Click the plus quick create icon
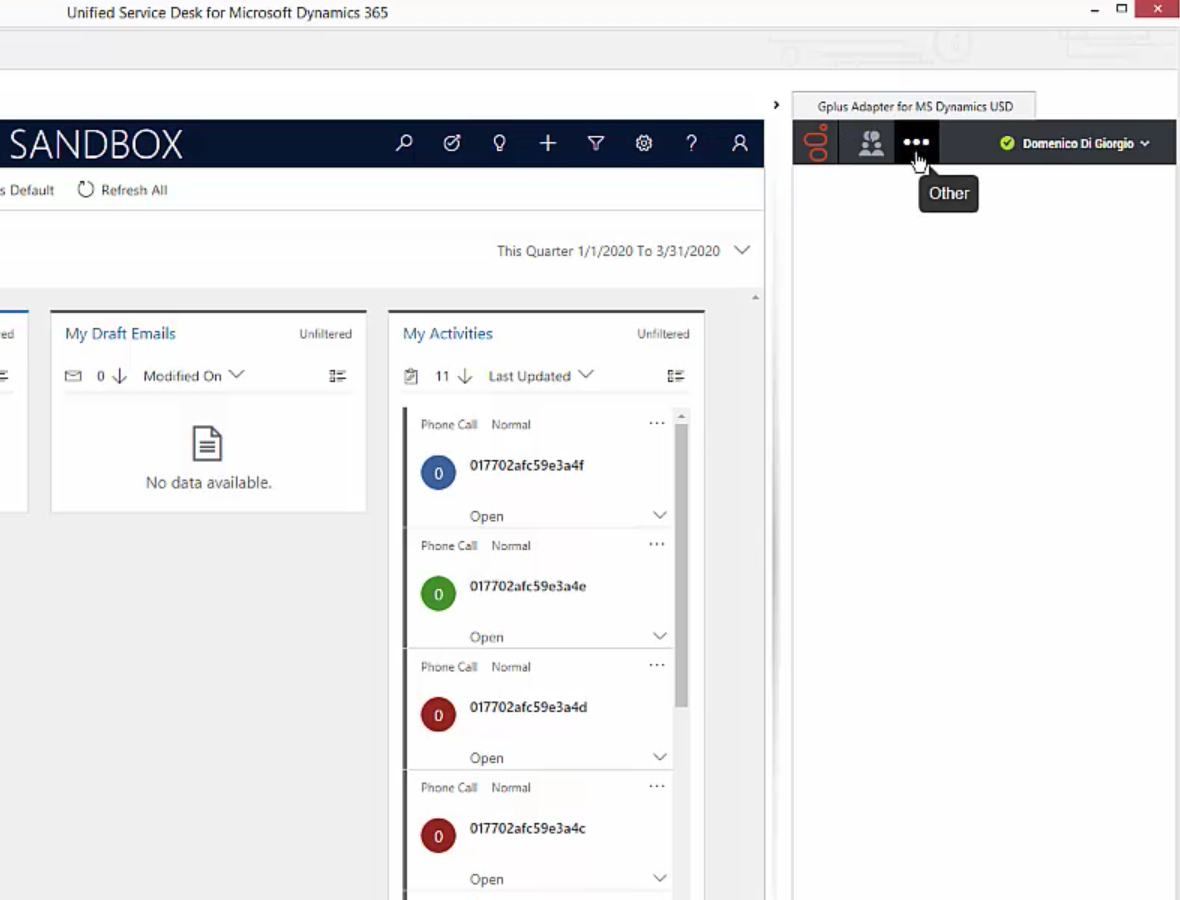 548,142
